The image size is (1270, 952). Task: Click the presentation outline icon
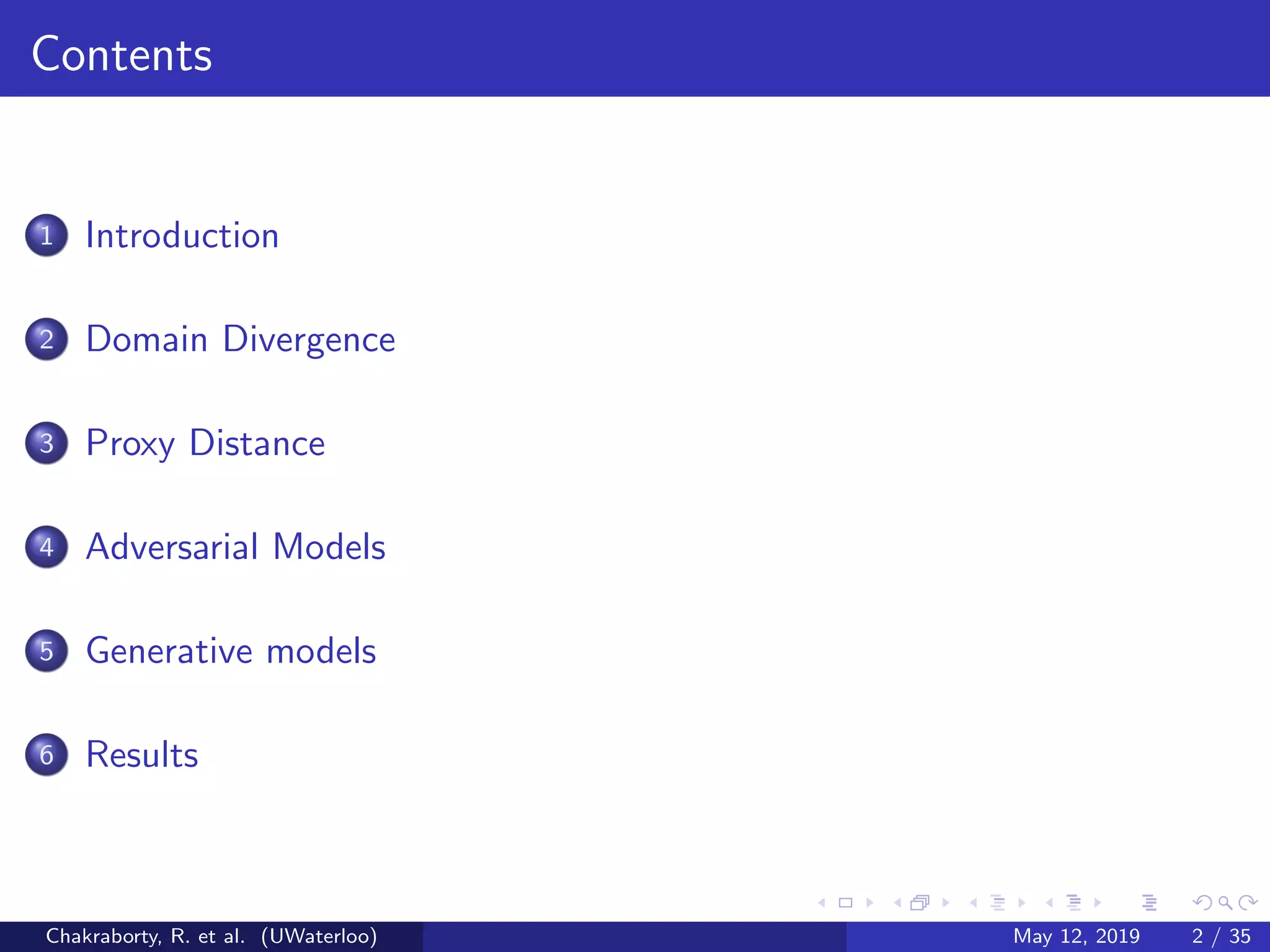tap(1149, 903)
